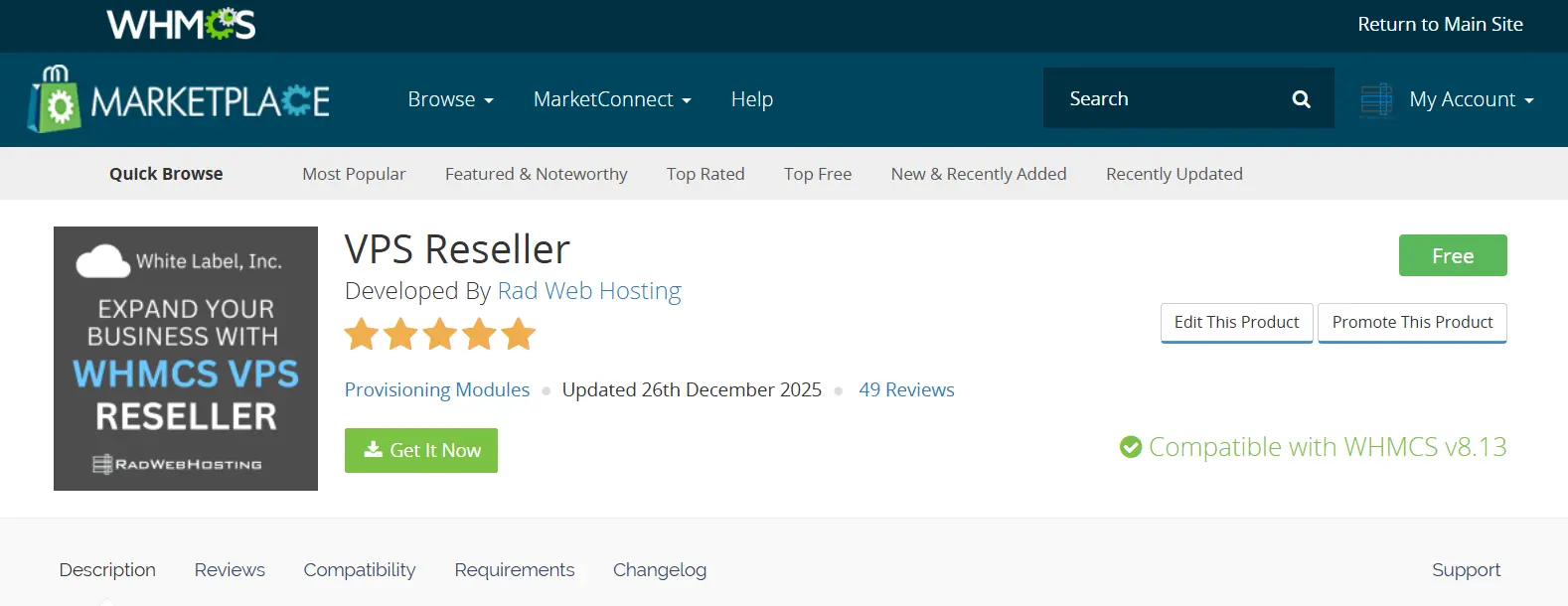Switch to the Compatibility tab
The image size is (1568, 606).
pos(360,570)
